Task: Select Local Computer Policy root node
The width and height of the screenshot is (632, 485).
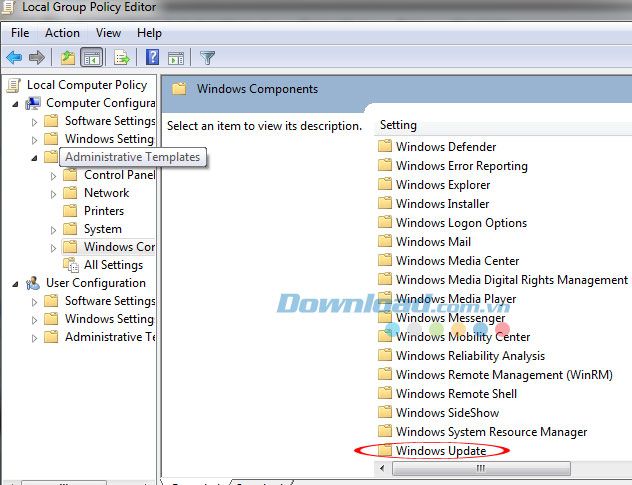Action: coord(87,85)
